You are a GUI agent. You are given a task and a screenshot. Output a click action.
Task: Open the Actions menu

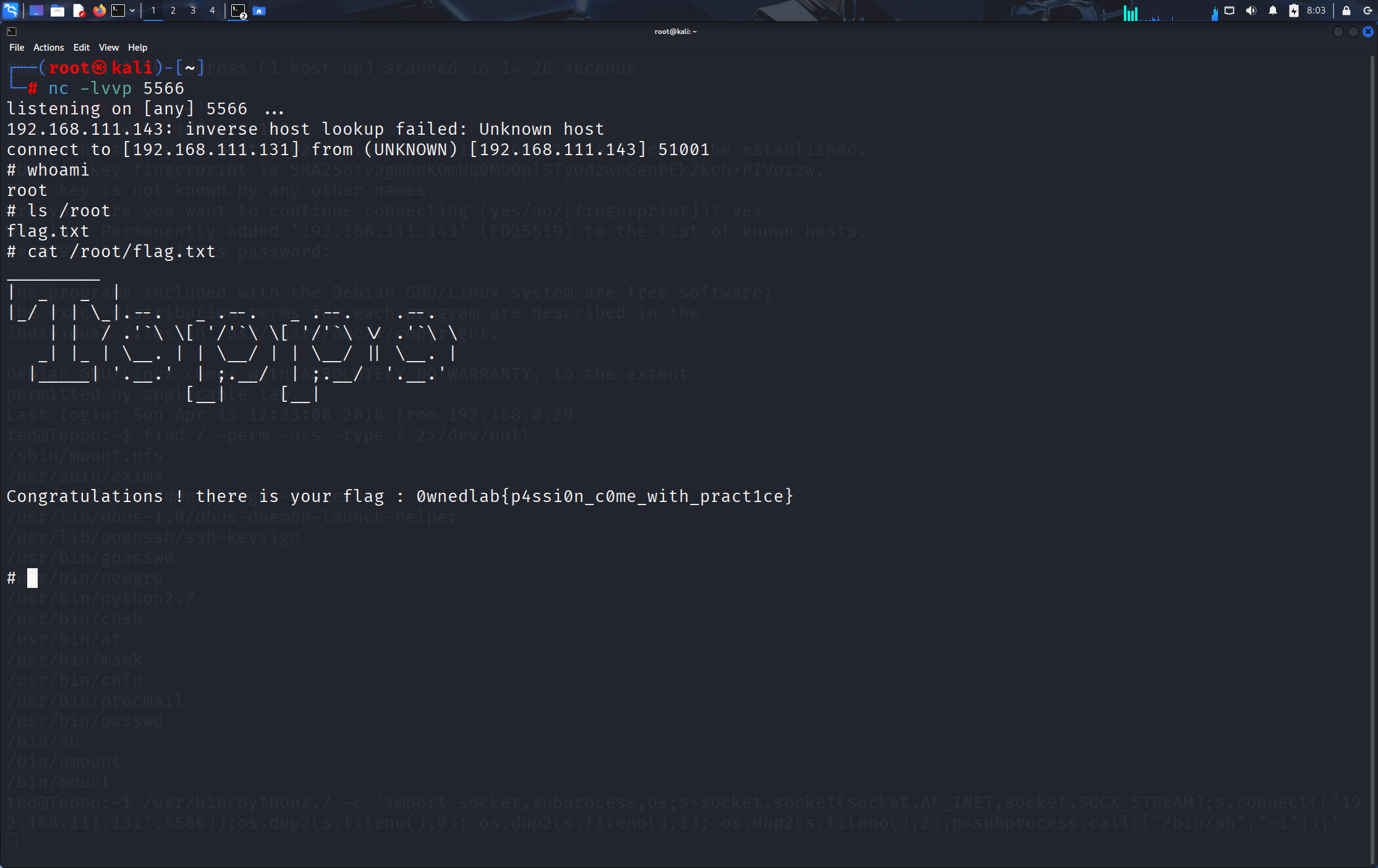(48, 48)
